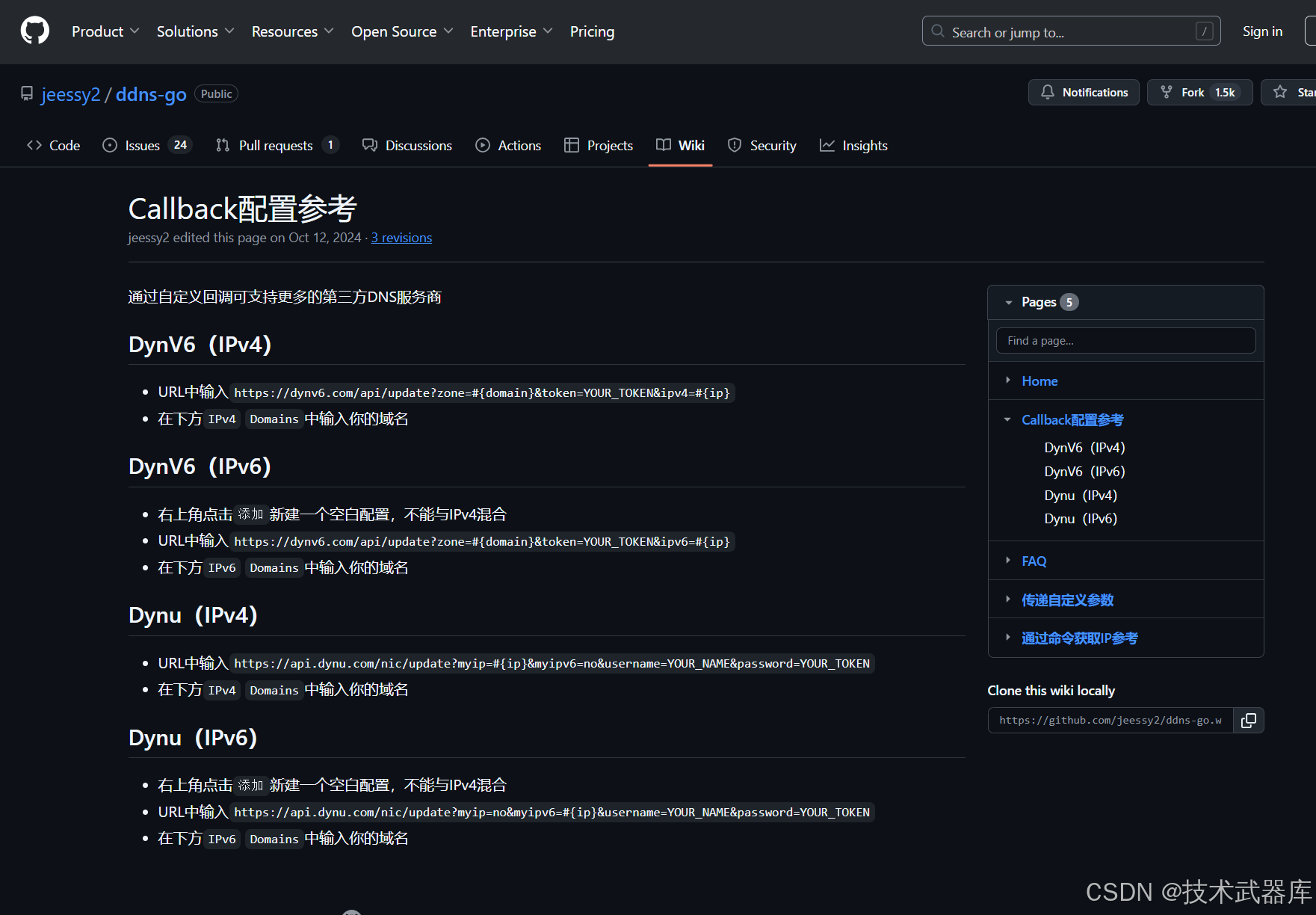Expand the Home page entry
The height and width of the screenshot is (915, 1316).
tap(1007, 381)
